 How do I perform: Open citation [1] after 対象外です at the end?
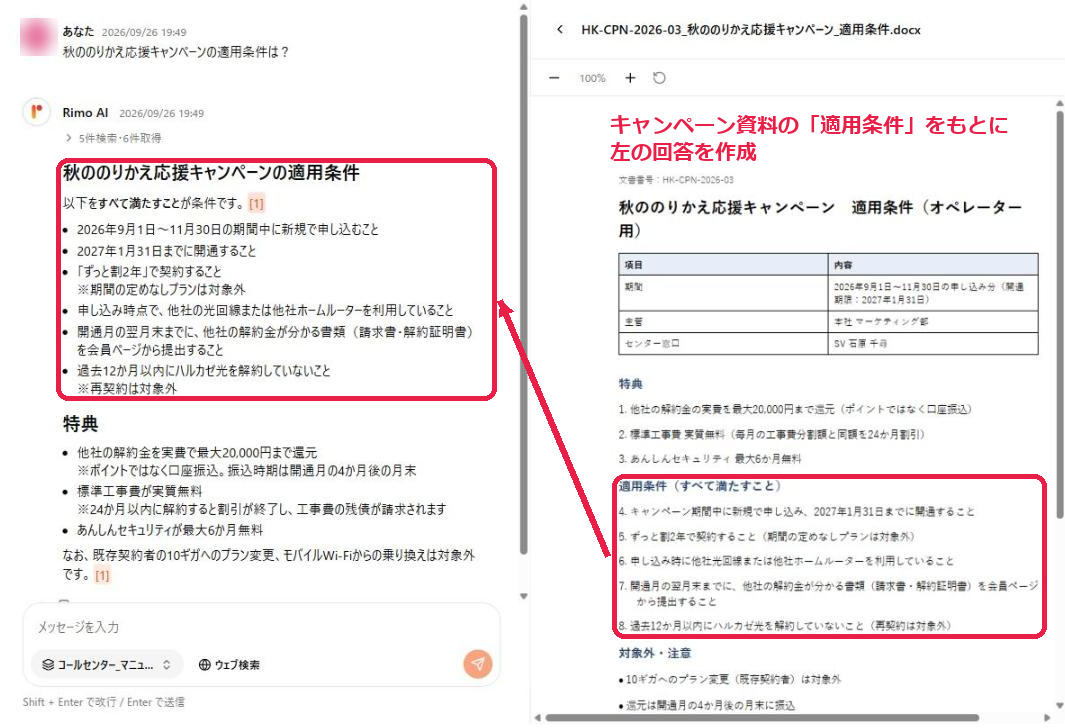click(x=102, y=575)
